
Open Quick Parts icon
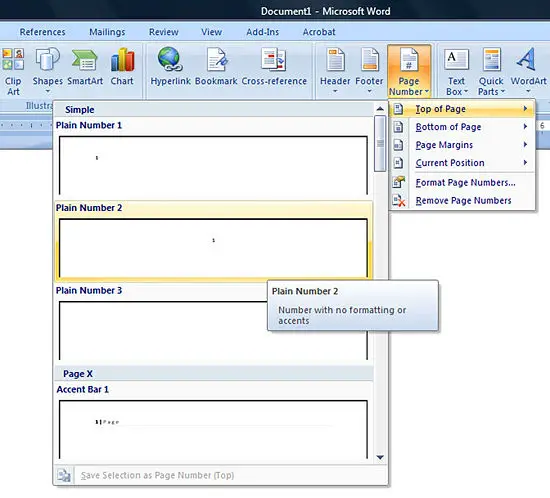coord(491,60)
